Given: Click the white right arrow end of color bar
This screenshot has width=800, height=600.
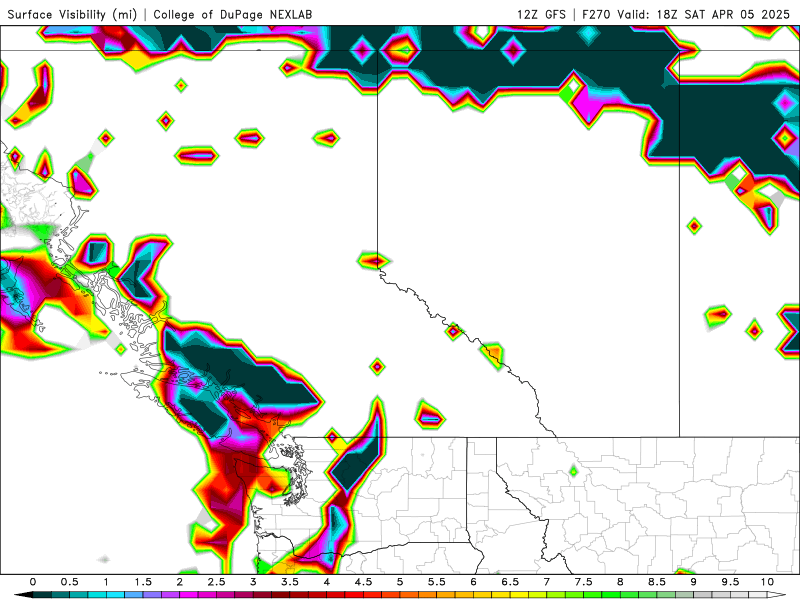Looking at the screenshot, I should pyautogui.click(x=777, y=595).
